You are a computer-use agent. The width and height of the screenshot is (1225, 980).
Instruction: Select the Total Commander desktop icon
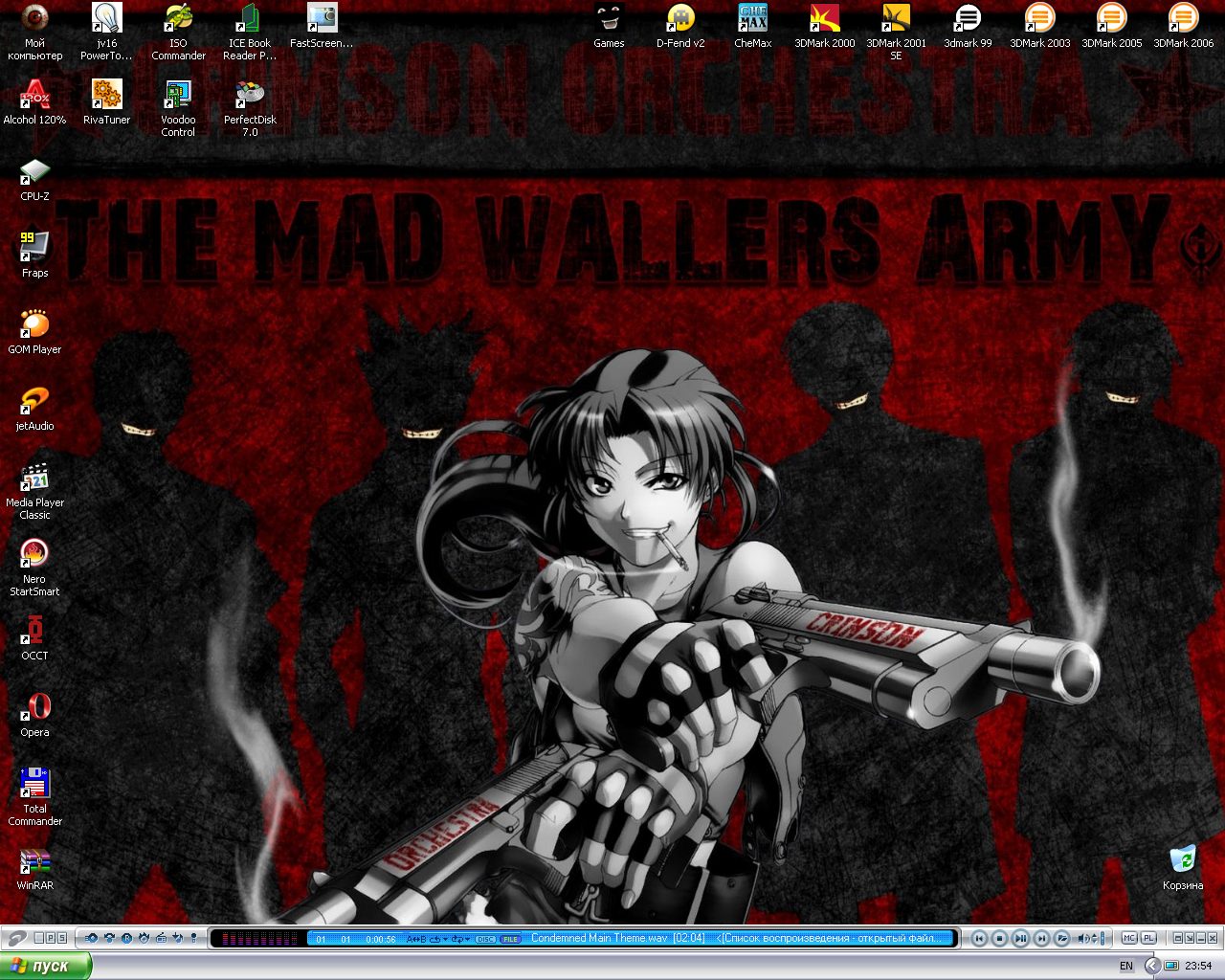click(x=34, y=797)
